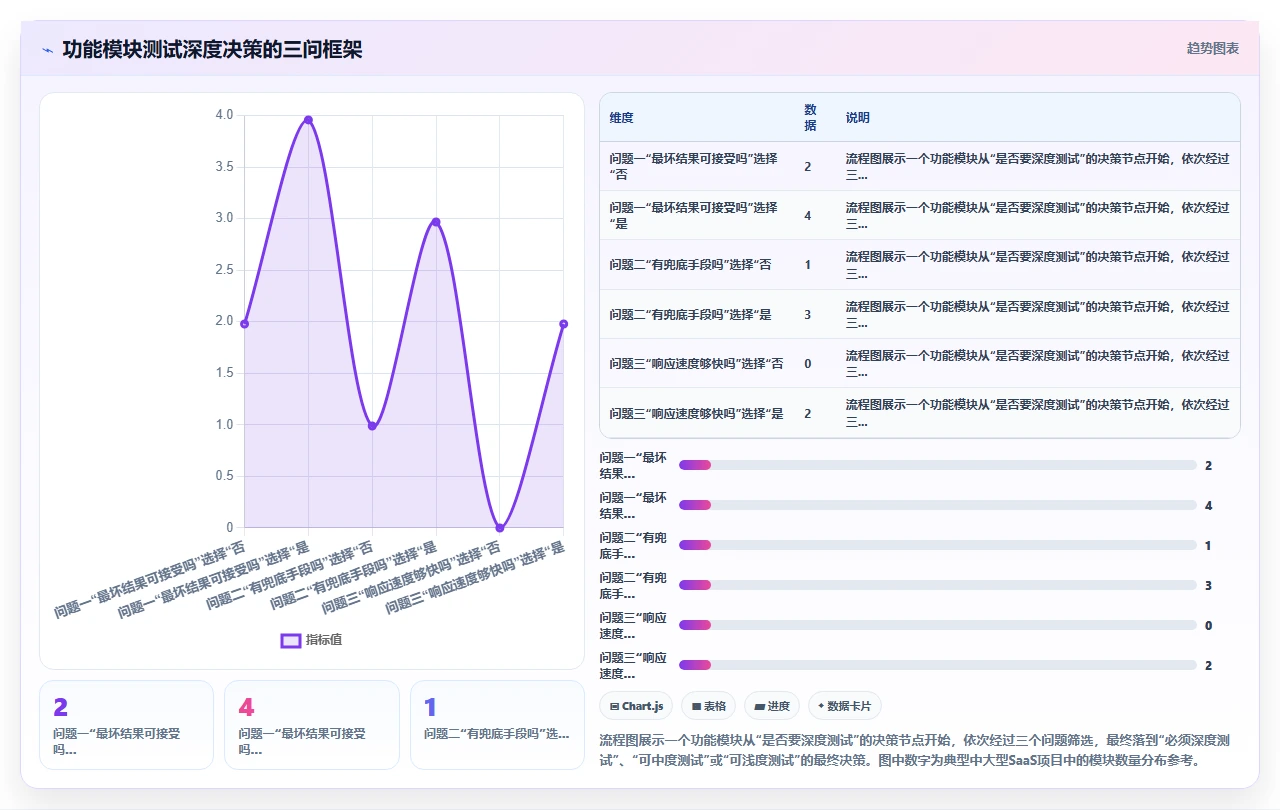Click the chart data point at value 0
This screenshot has height=810, width=1280.
500,527
